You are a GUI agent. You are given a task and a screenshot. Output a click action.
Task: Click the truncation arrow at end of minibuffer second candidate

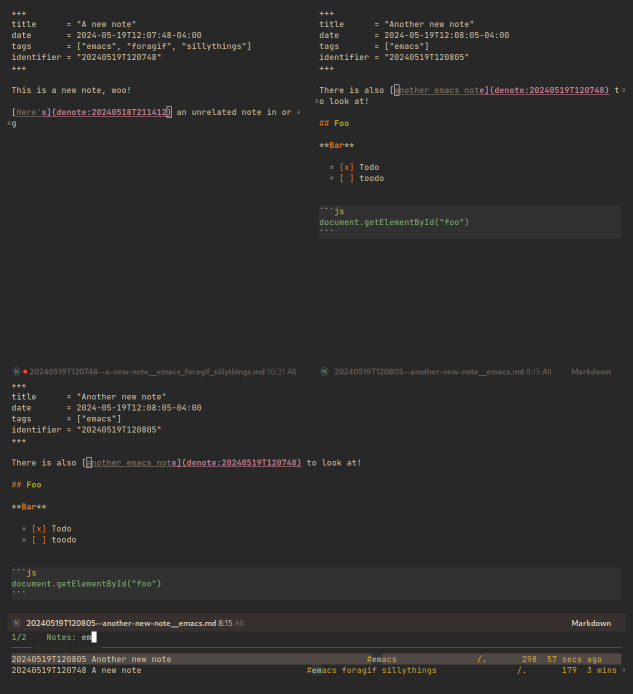point(624,670)
